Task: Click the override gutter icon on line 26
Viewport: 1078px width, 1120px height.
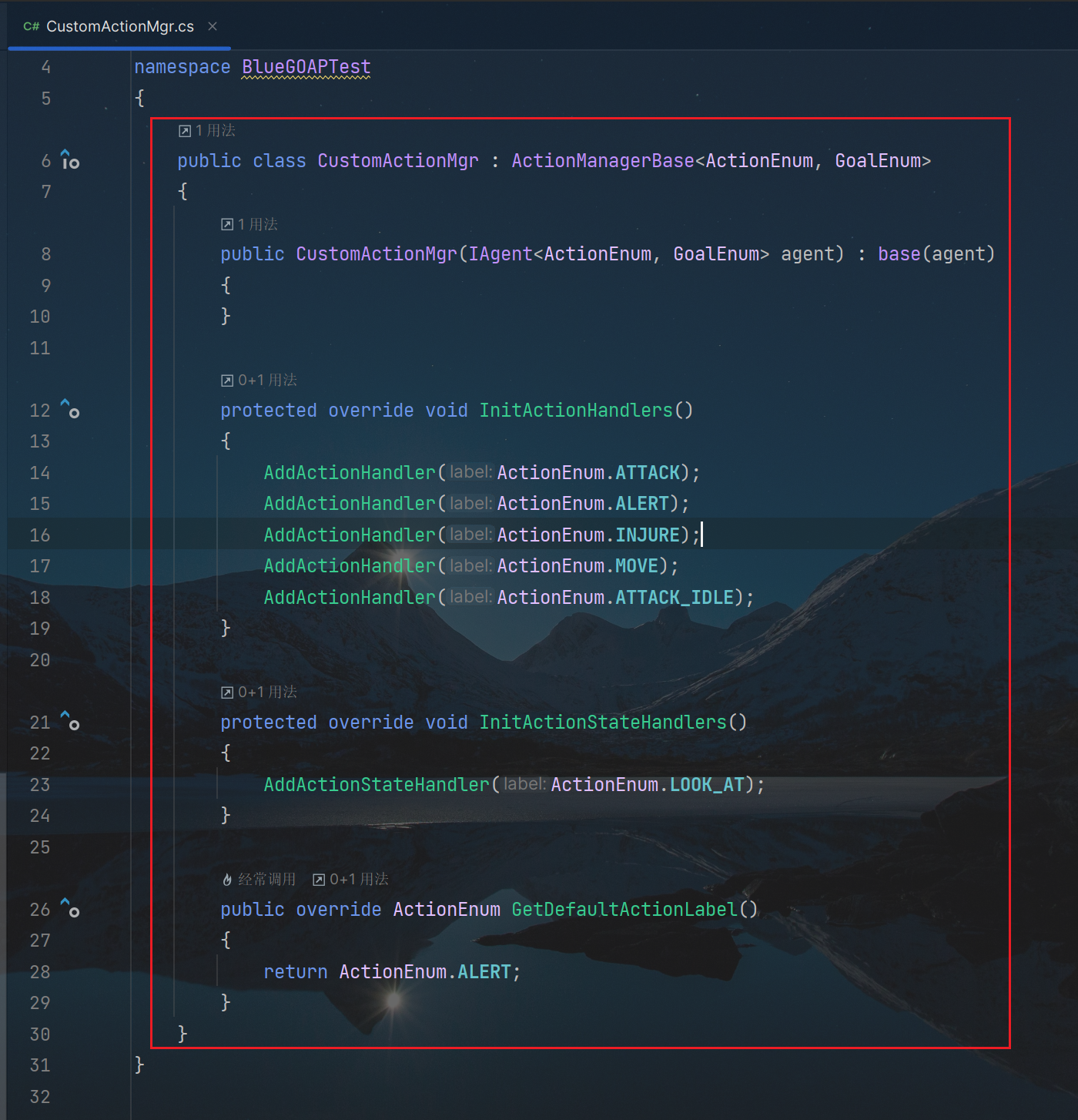Action: [70, 909]
